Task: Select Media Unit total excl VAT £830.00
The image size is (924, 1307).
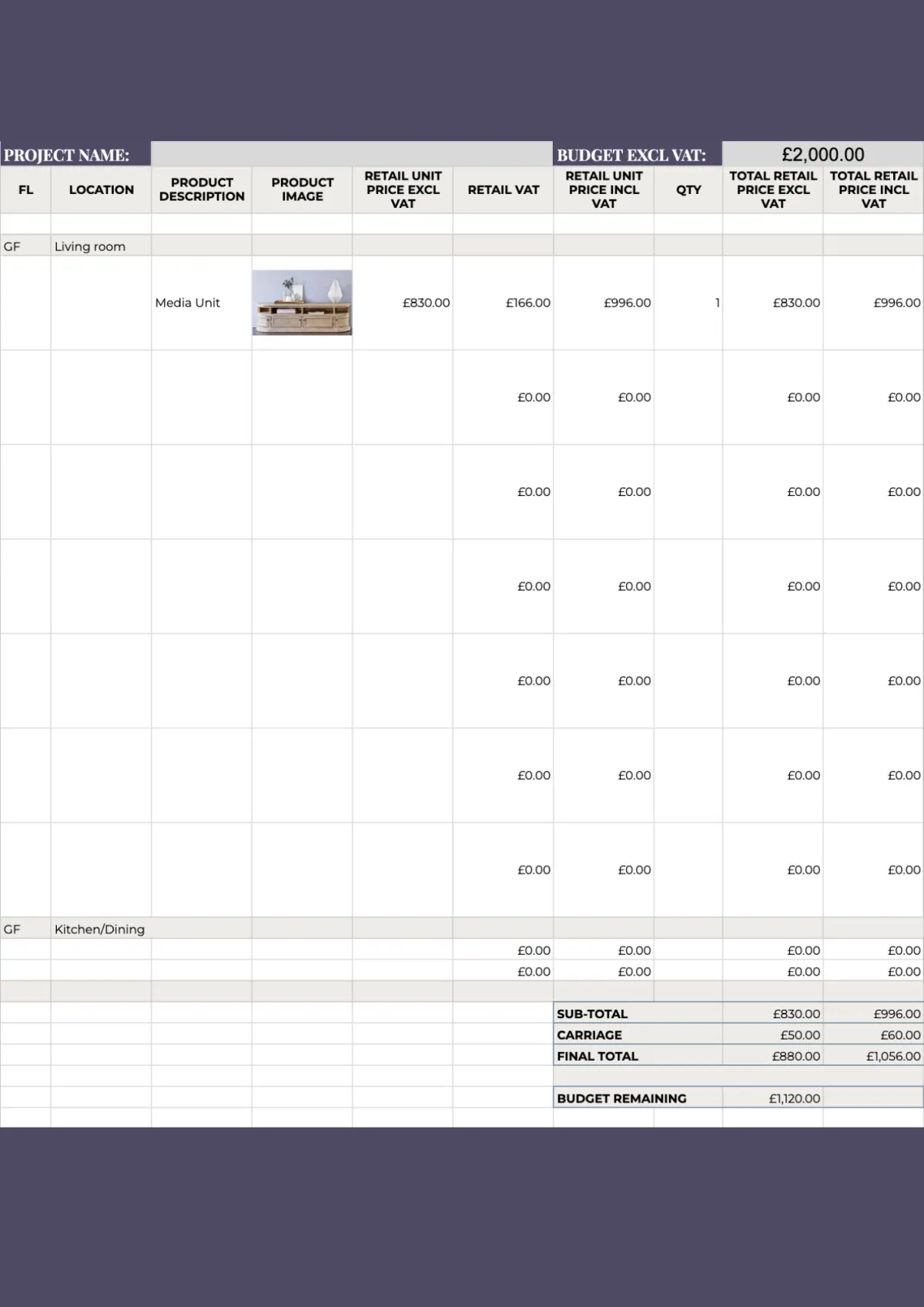Action: (773, 303)
